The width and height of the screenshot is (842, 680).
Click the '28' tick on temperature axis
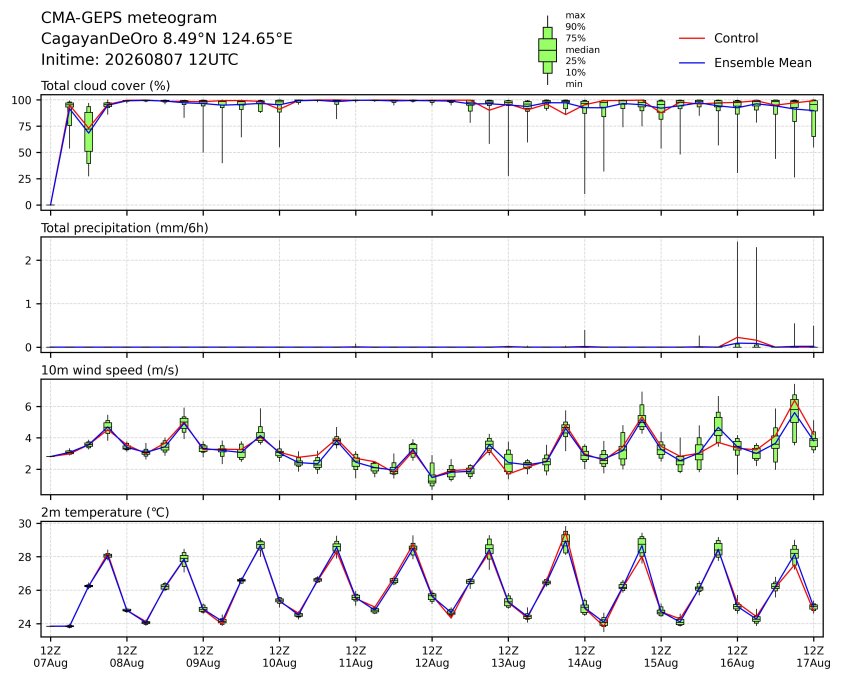pos(26,556)
